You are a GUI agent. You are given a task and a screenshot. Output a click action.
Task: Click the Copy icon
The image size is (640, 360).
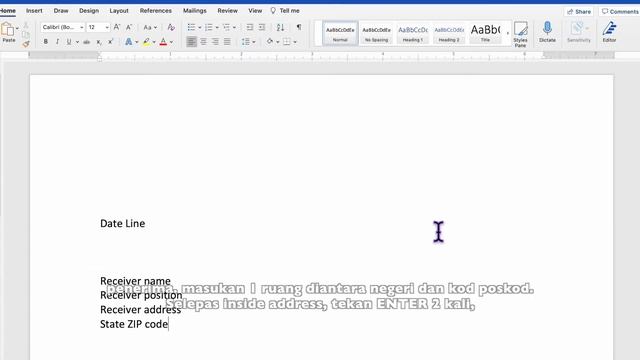pos(26,35)
